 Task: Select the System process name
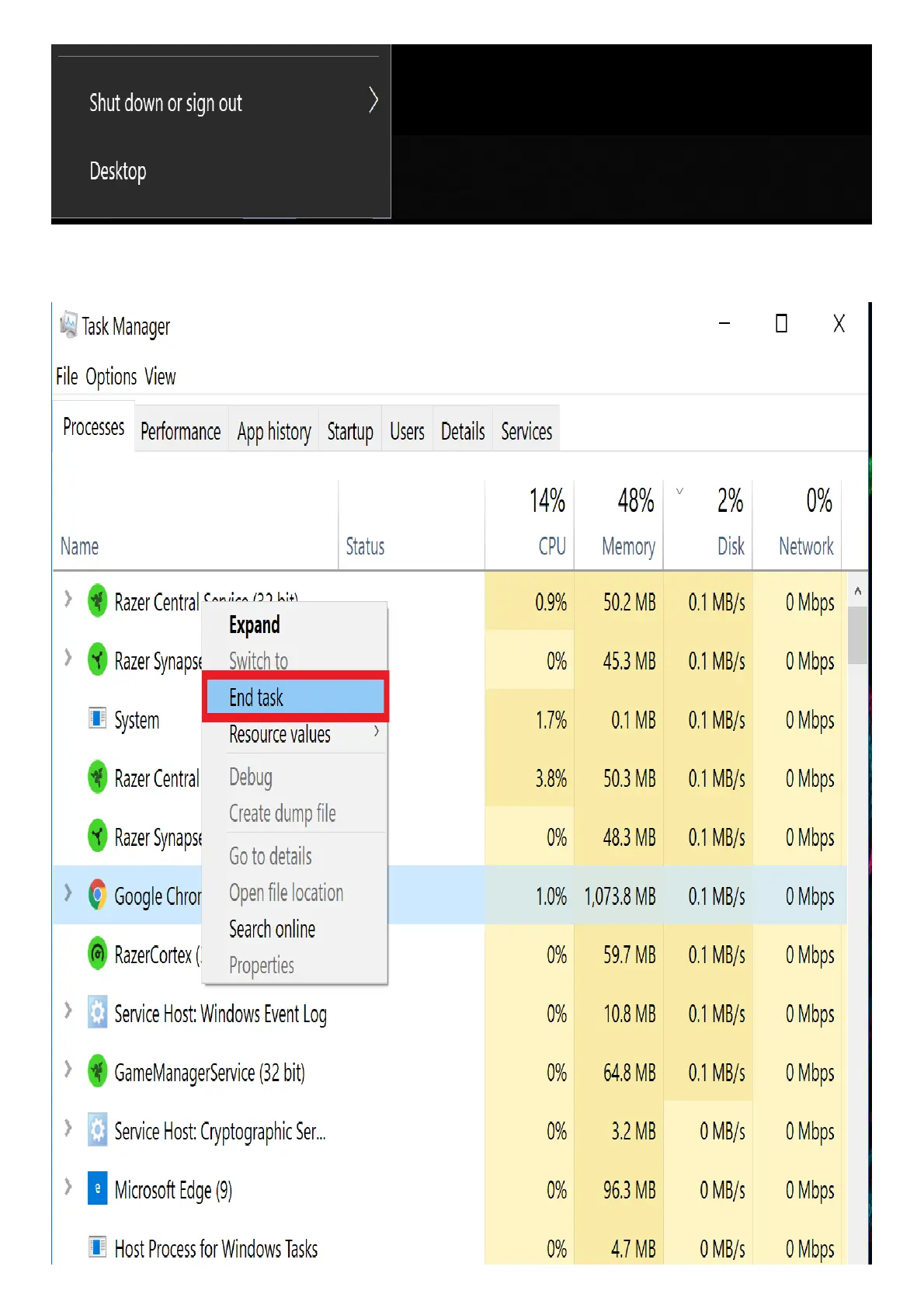137,720
